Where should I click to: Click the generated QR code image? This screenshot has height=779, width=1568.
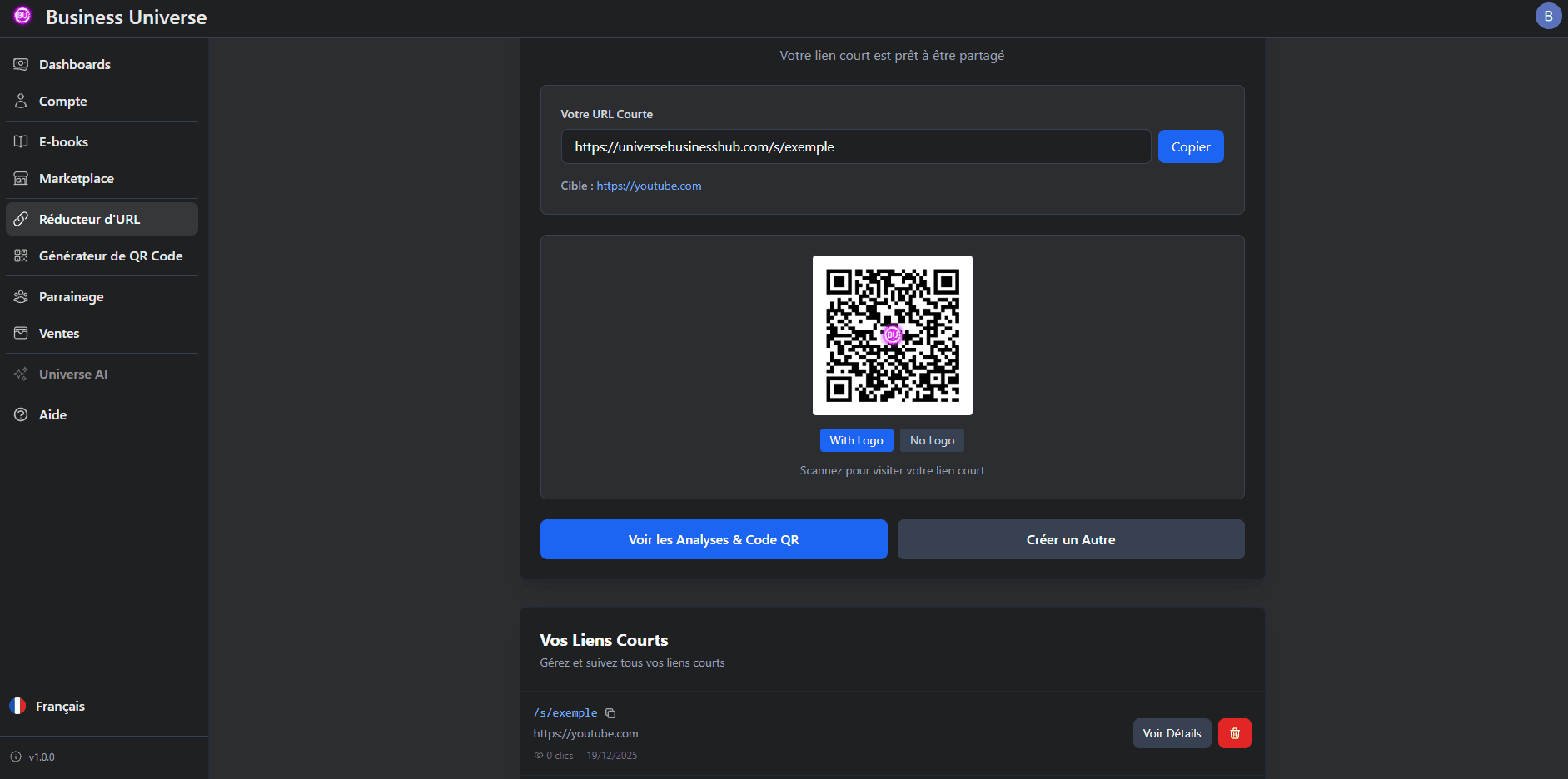[892, 335]
